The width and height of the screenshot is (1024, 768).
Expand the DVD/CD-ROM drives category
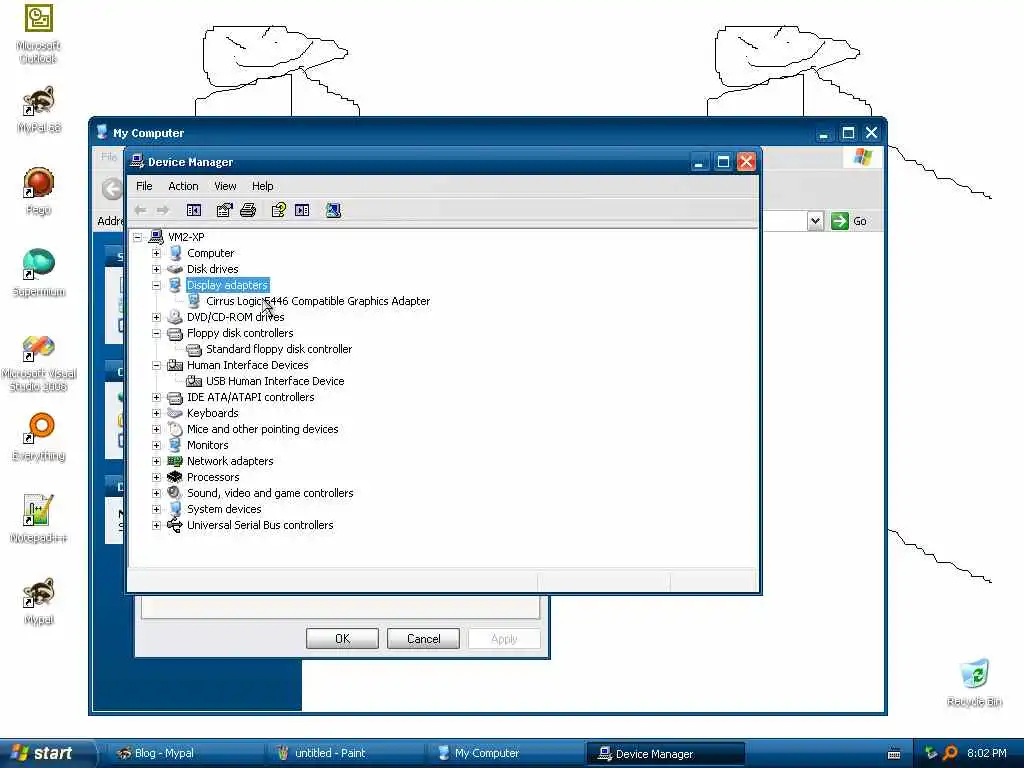pyautogui.click(x=157, y=317)
